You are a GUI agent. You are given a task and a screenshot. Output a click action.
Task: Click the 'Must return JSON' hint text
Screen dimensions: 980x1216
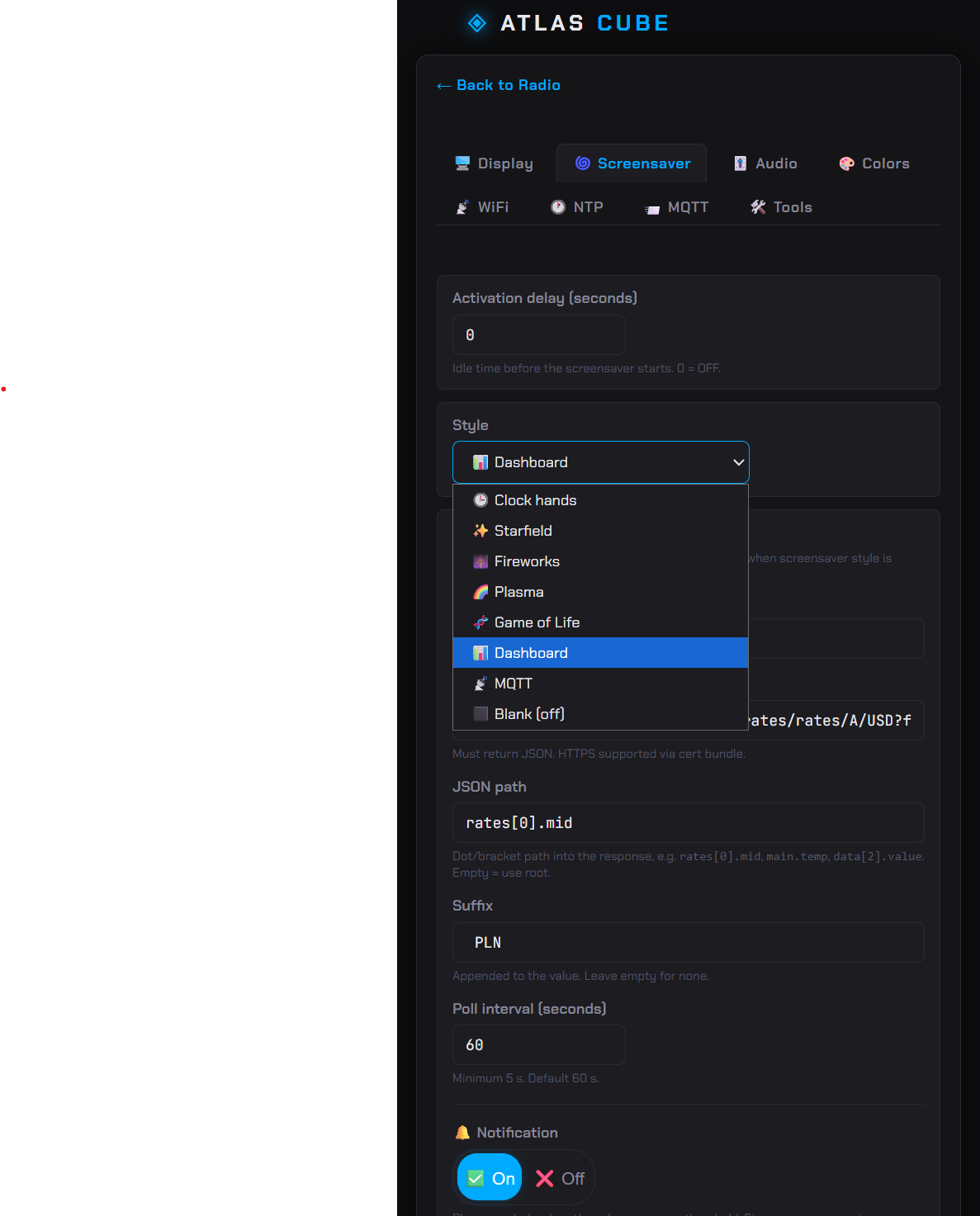pyautogui.click(x=599, y=754)
